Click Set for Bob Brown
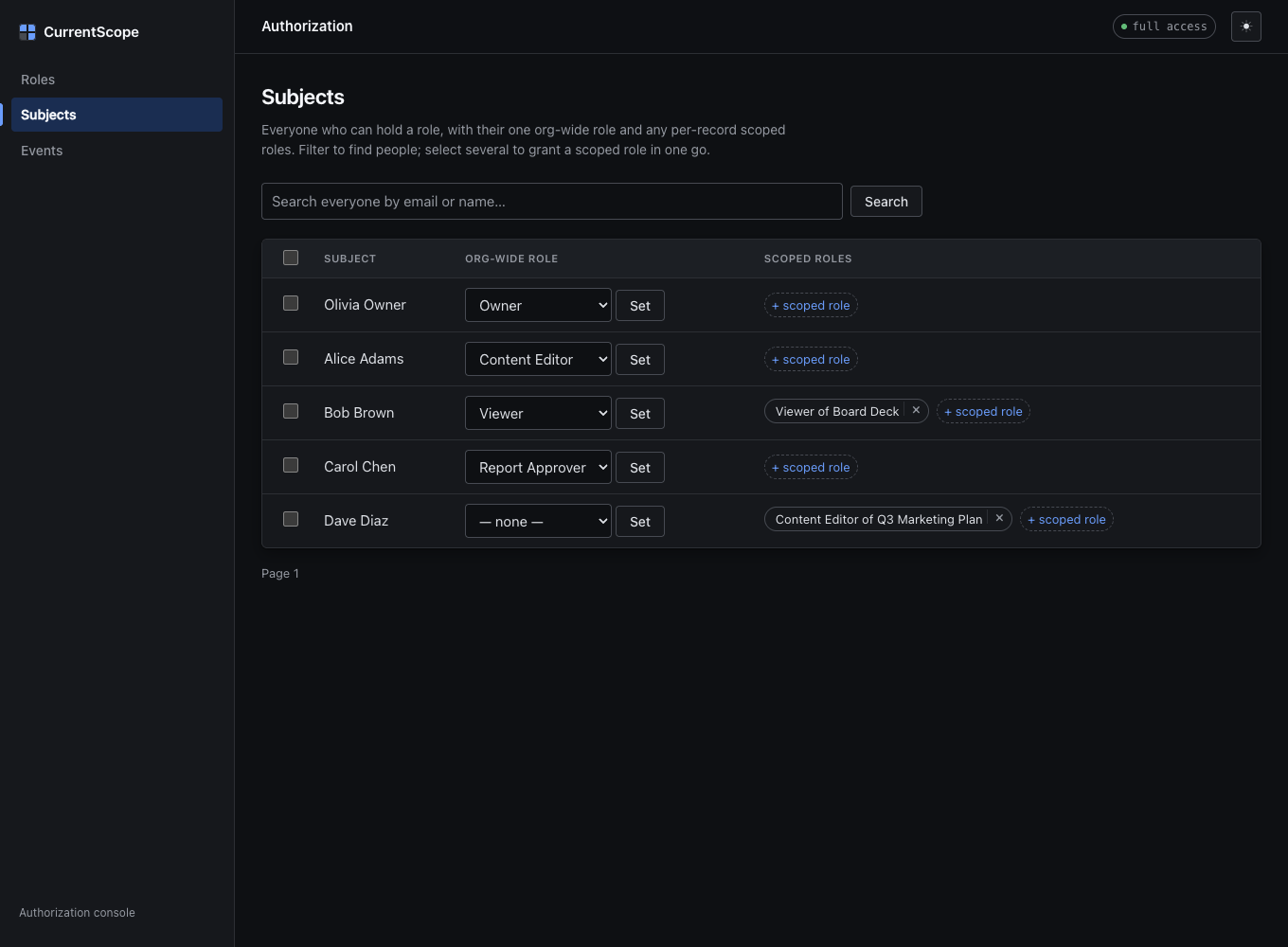The image size is (1288, 947). [x=640, y=414]
